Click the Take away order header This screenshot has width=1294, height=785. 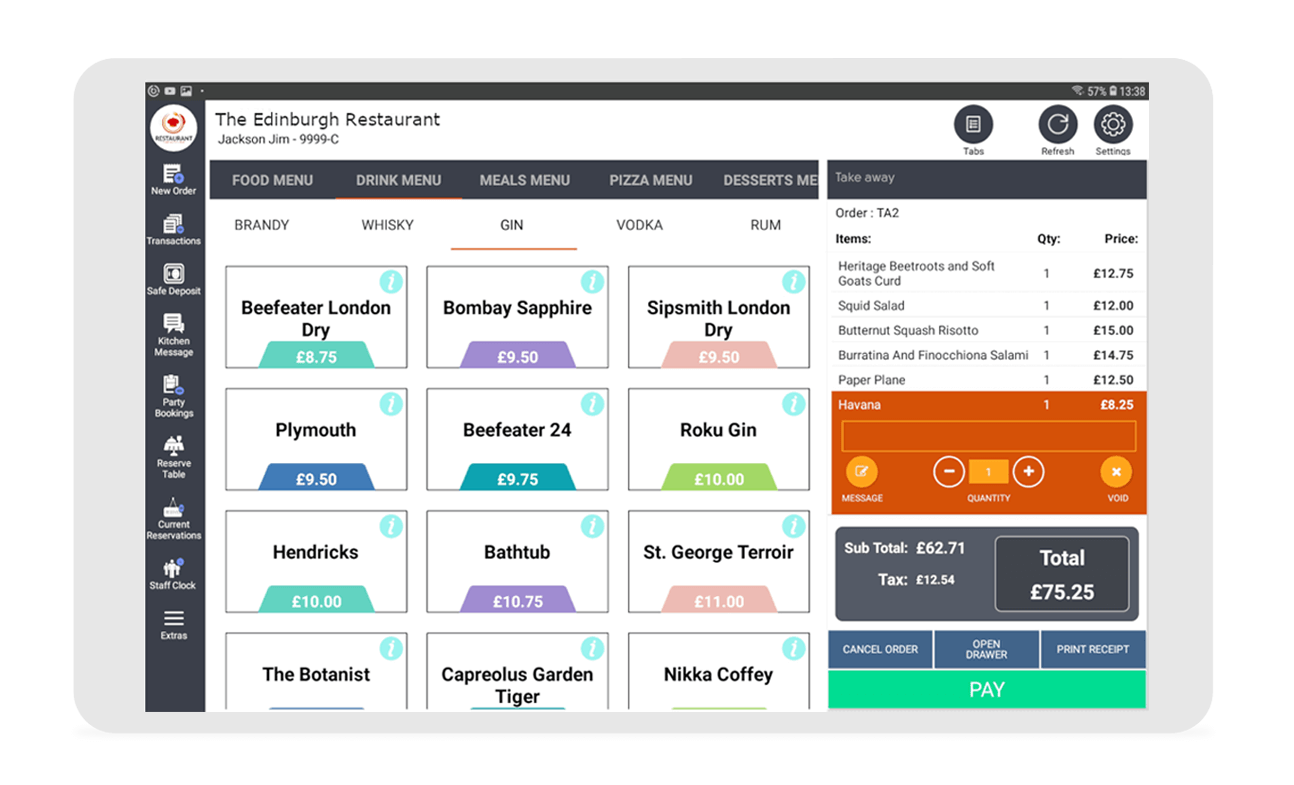987,179
